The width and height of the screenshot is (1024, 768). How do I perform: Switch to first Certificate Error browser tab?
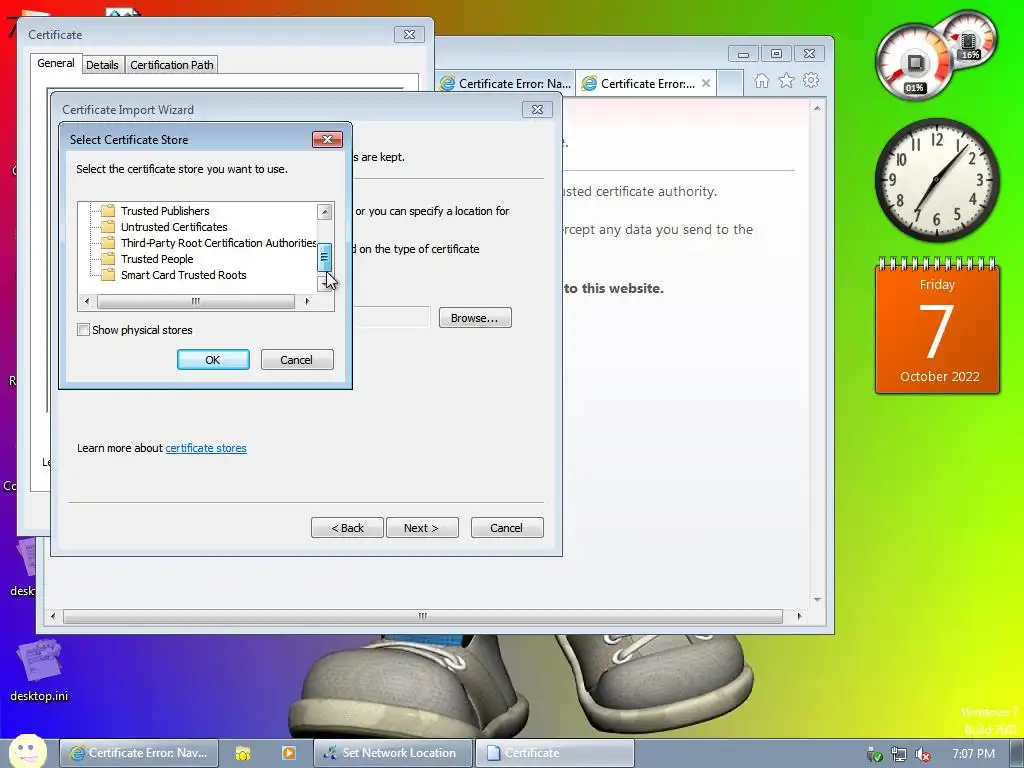[506, 84]
